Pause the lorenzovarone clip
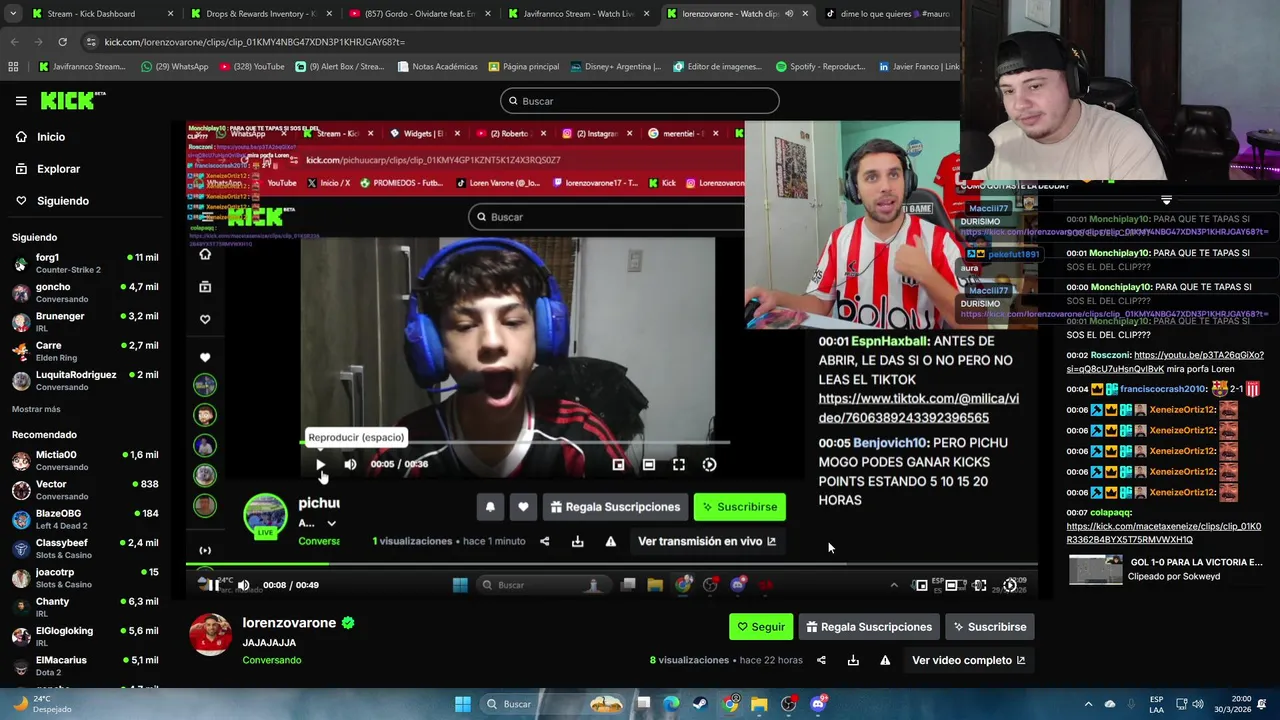The height and width of the screenshot is (720, 1280). click(x=211, y=585)
